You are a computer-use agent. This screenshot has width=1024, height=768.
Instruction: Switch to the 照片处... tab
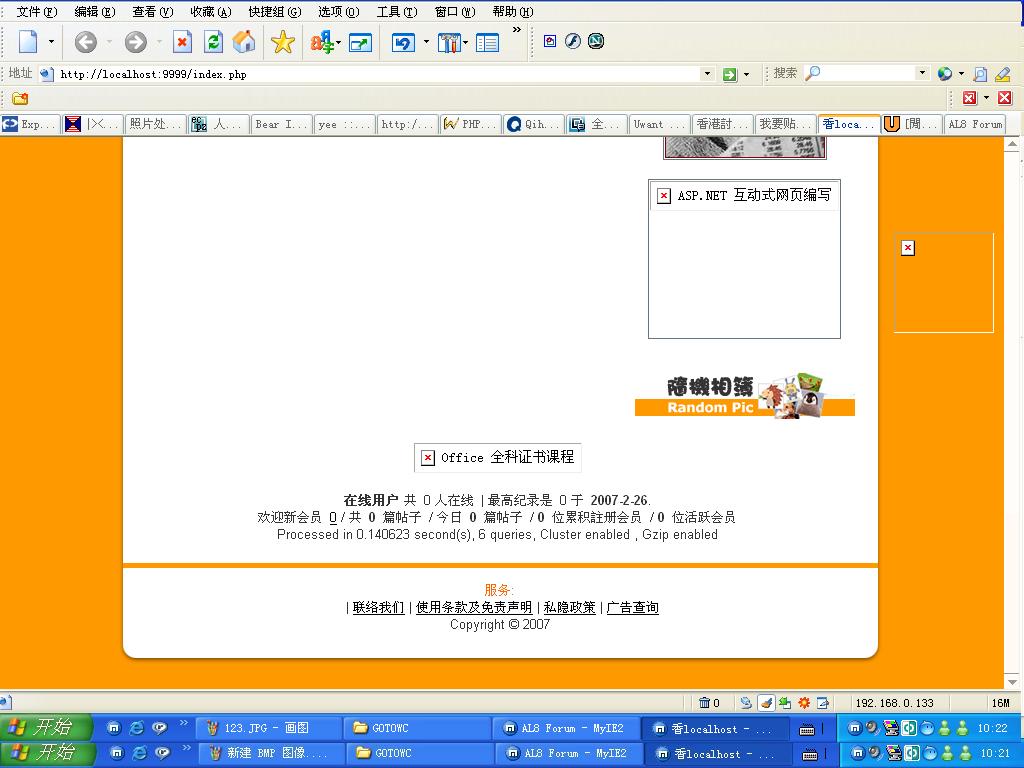155,124
